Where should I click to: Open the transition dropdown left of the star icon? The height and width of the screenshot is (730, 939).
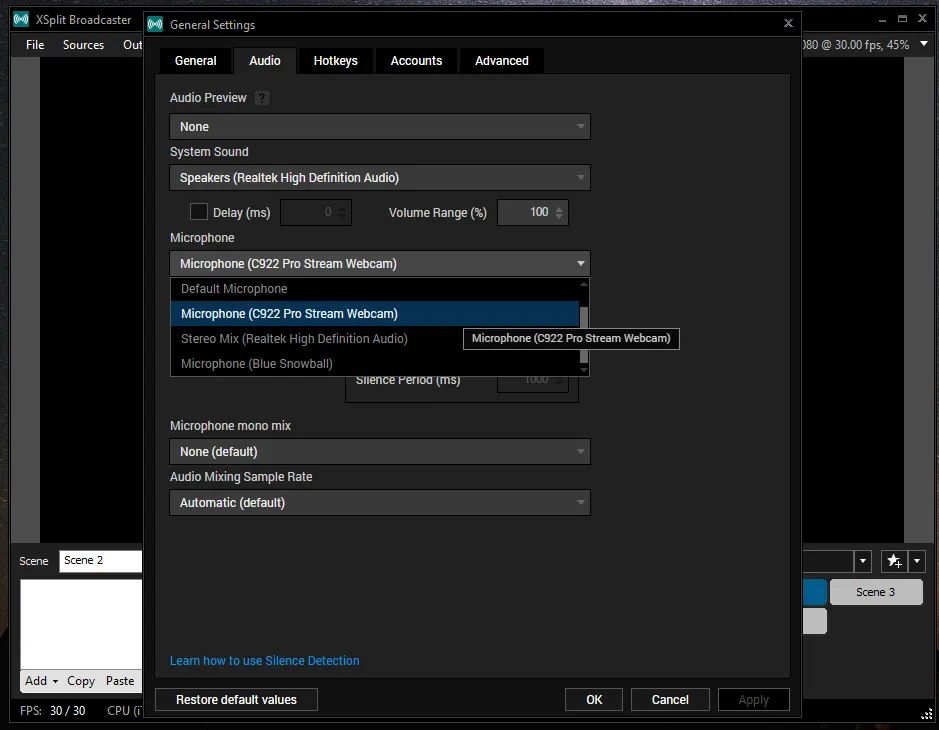tap(862, 561)
